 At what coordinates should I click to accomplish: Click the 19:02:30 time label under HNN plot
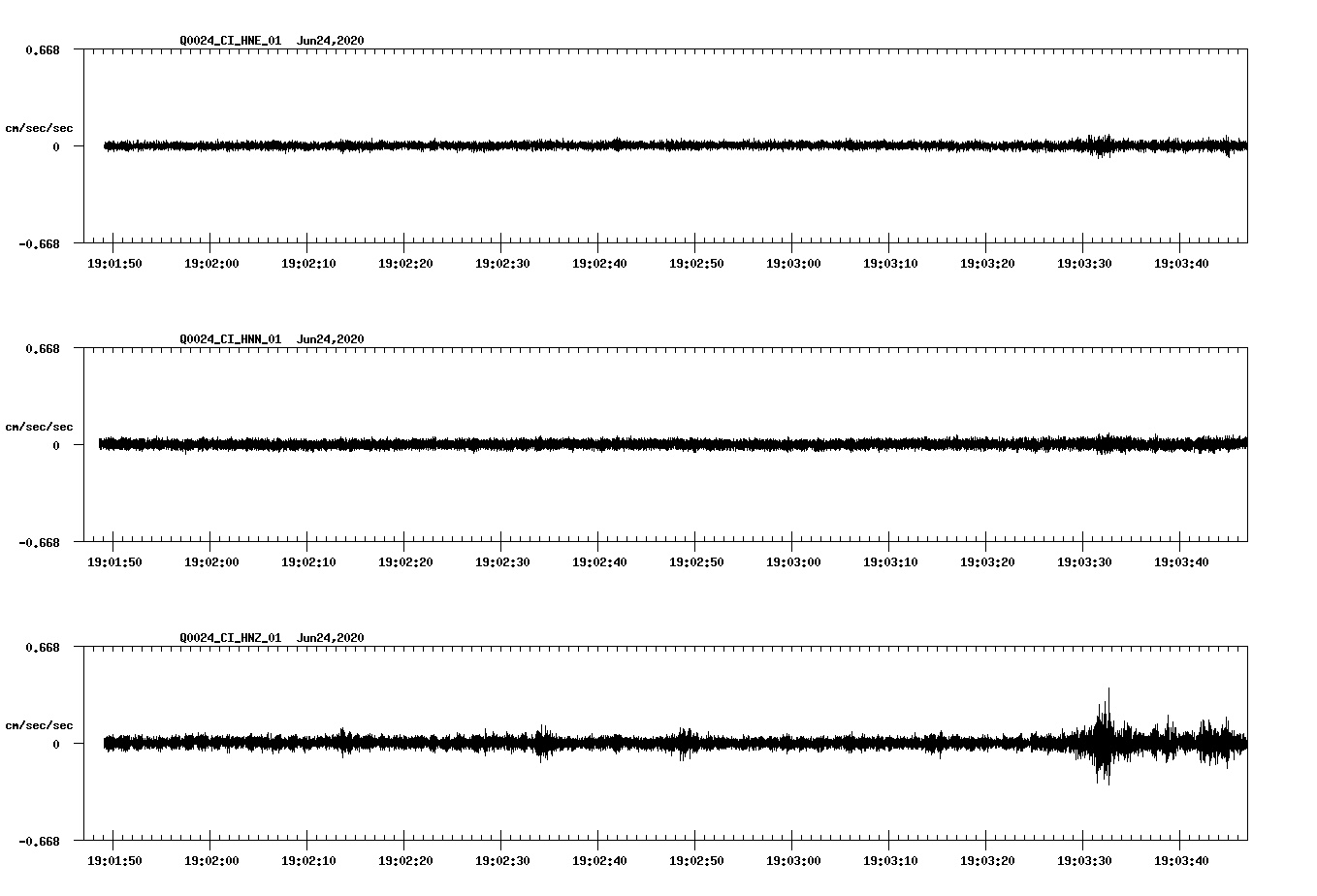coord(502,561)
